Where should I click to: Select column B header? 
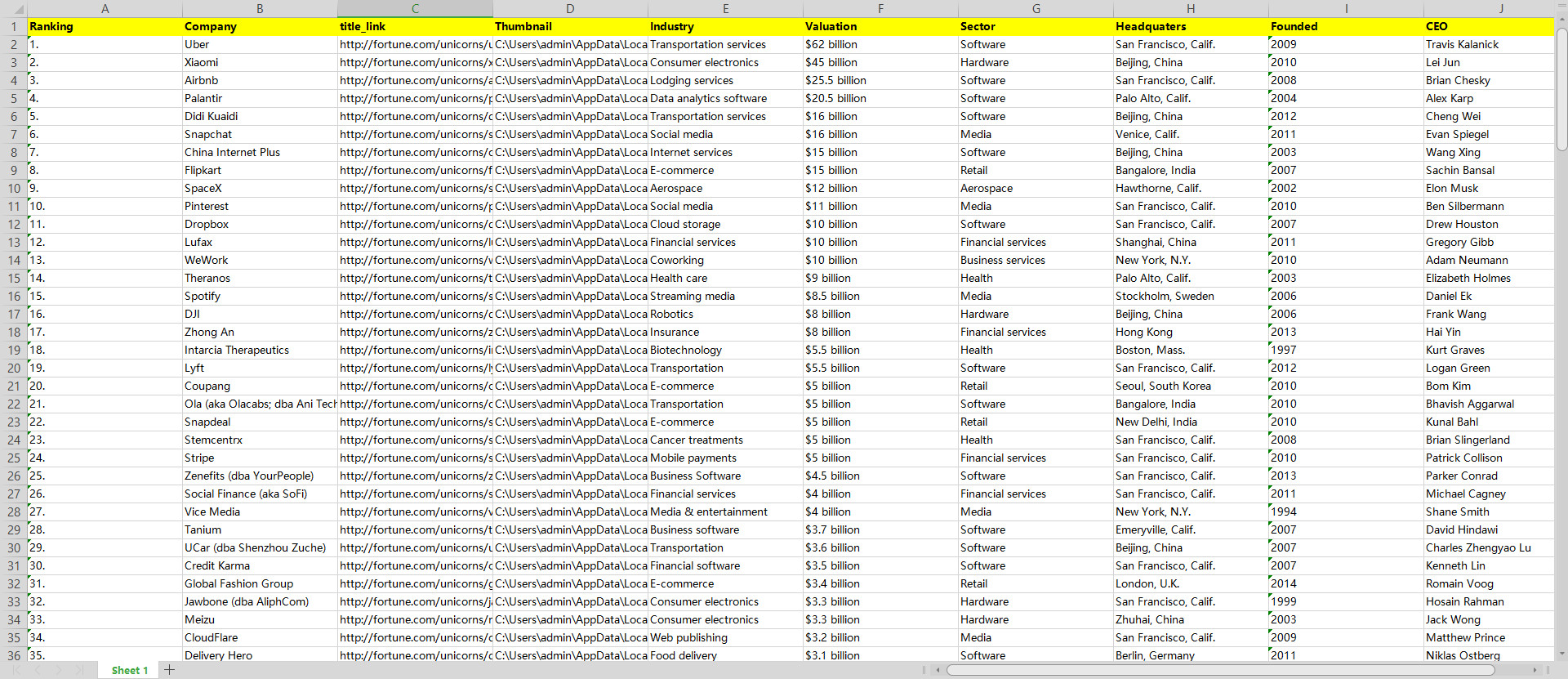click(260, 8)
